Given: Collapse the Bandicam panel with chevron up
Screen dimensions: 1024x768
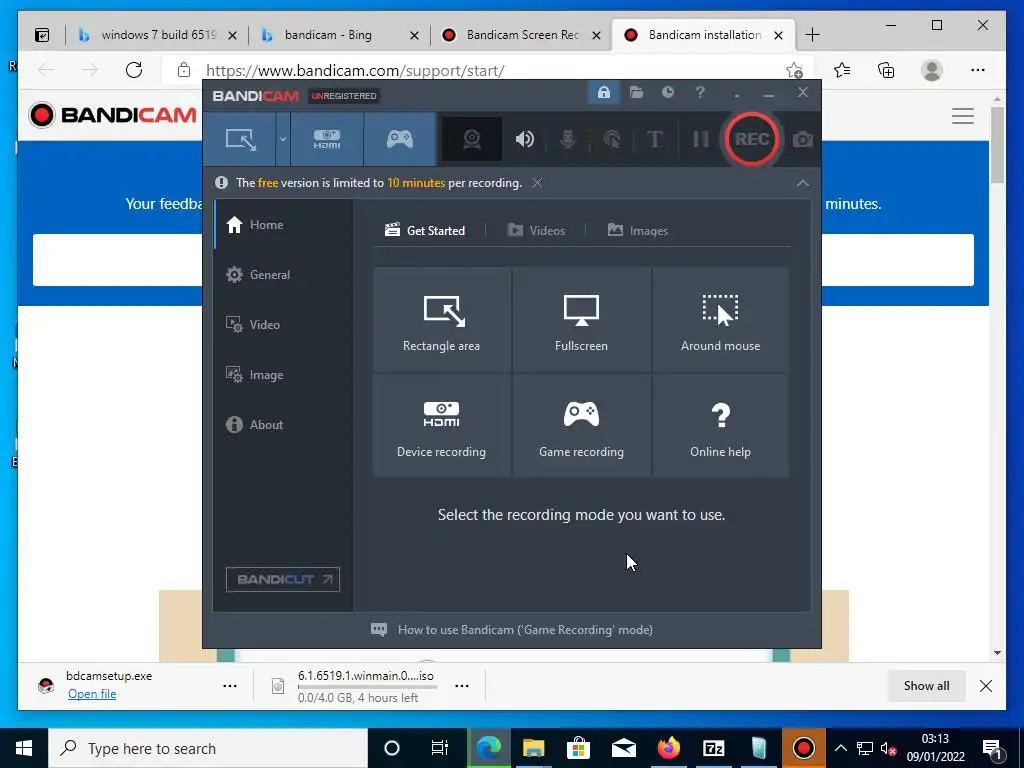Looking at the screenshot, I should pos(803,184).
